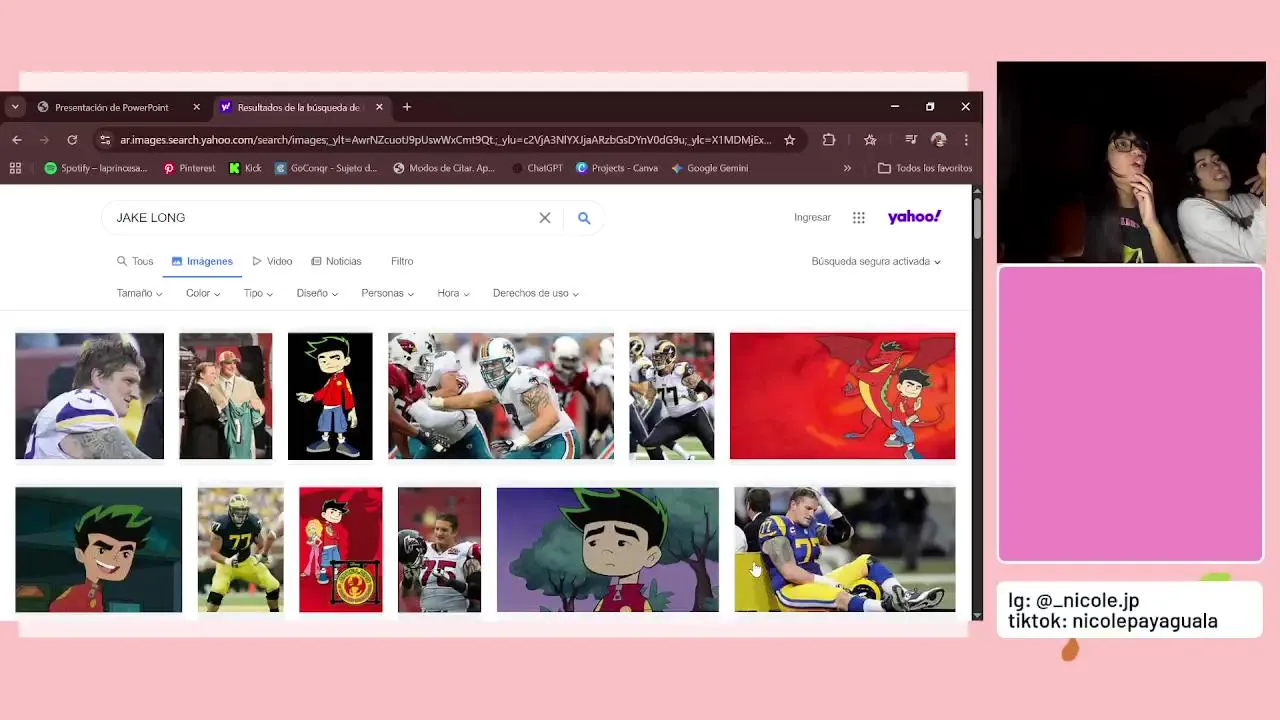Open the Projects - Canva bookmark

[617, 168]
